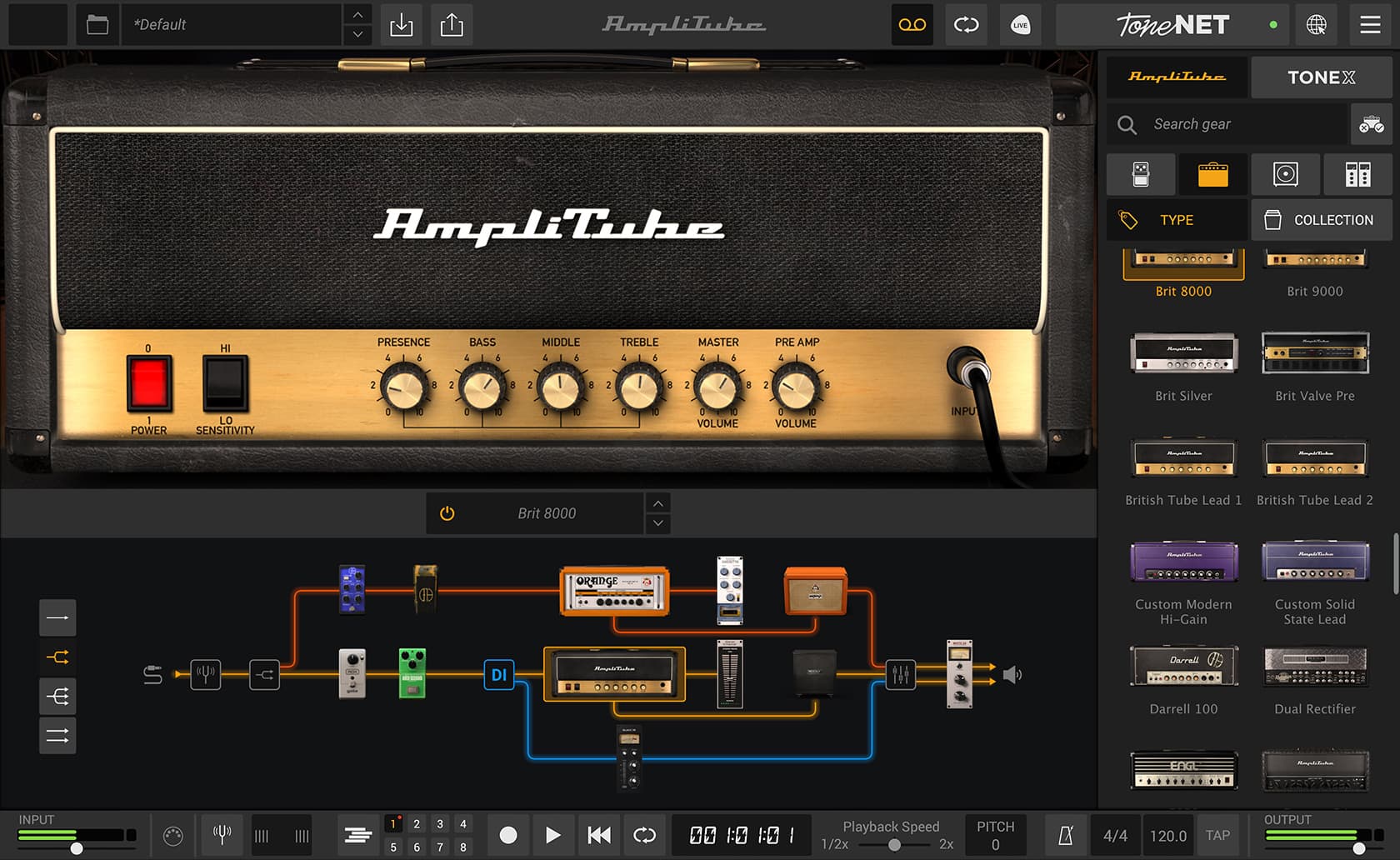Switch the HI/LO SENSITIVITY switch
This screenshot has width=1400, height=860.
pos(223,382)
